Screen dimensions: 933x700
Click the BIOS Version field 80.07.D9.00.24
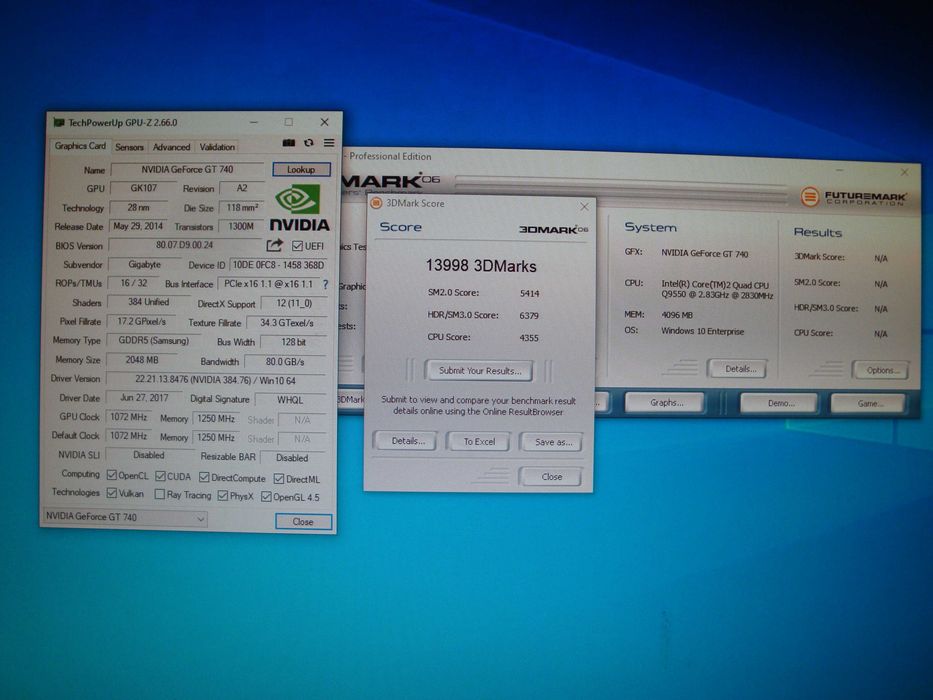point(184,245)
